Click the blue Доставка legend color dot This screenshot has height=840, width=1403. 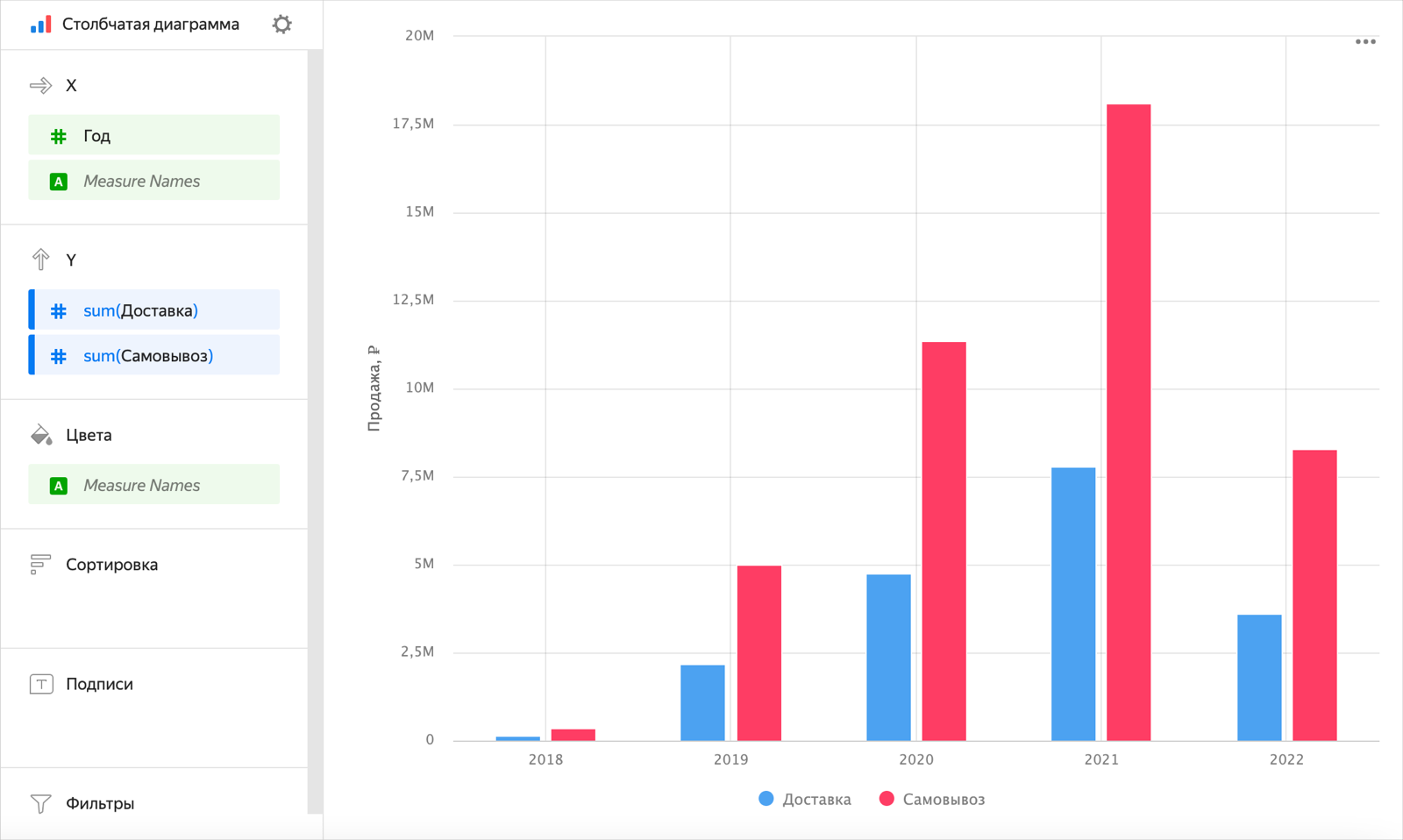pos(766,799)
